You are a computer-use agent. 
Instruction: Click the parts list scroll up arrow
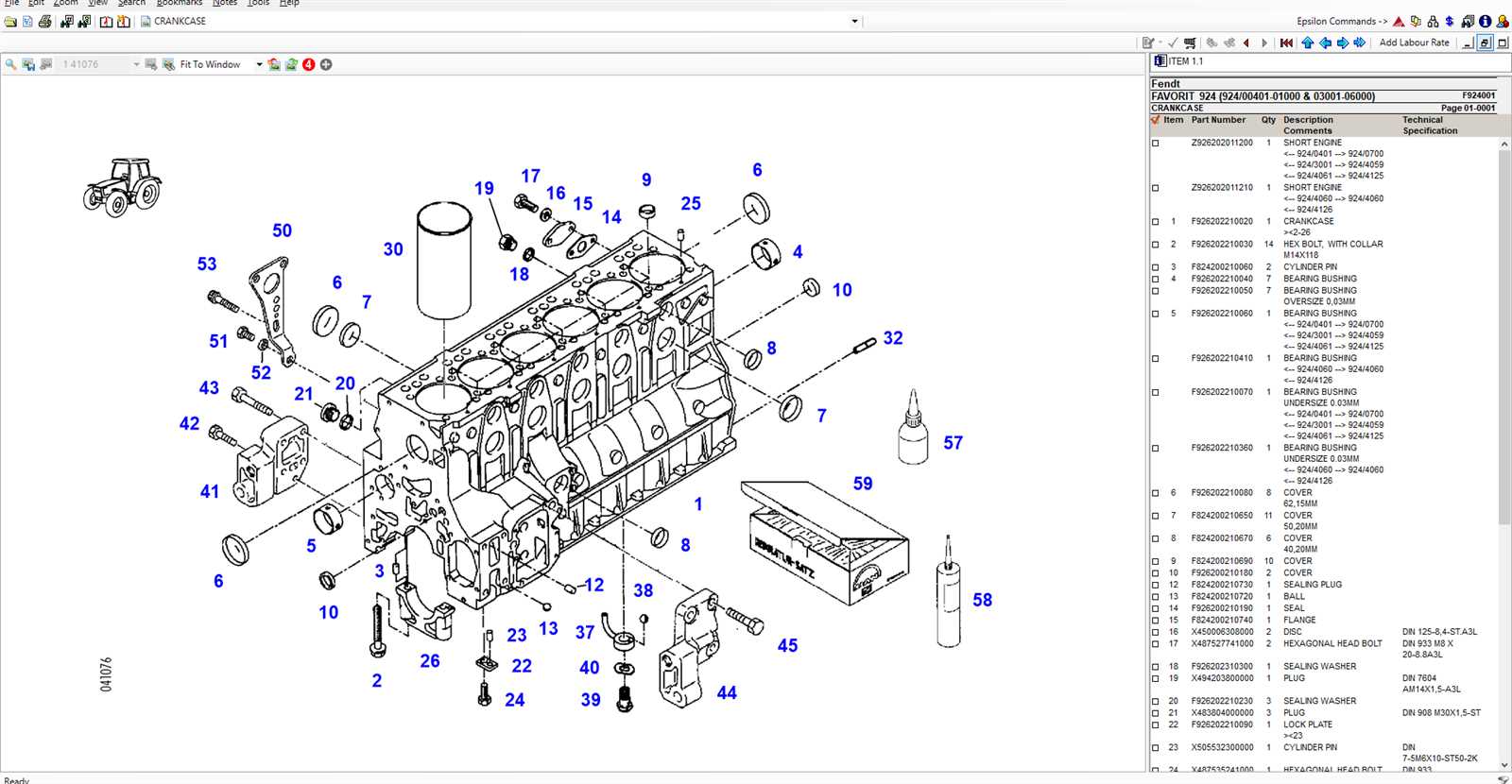[1504, 144]
